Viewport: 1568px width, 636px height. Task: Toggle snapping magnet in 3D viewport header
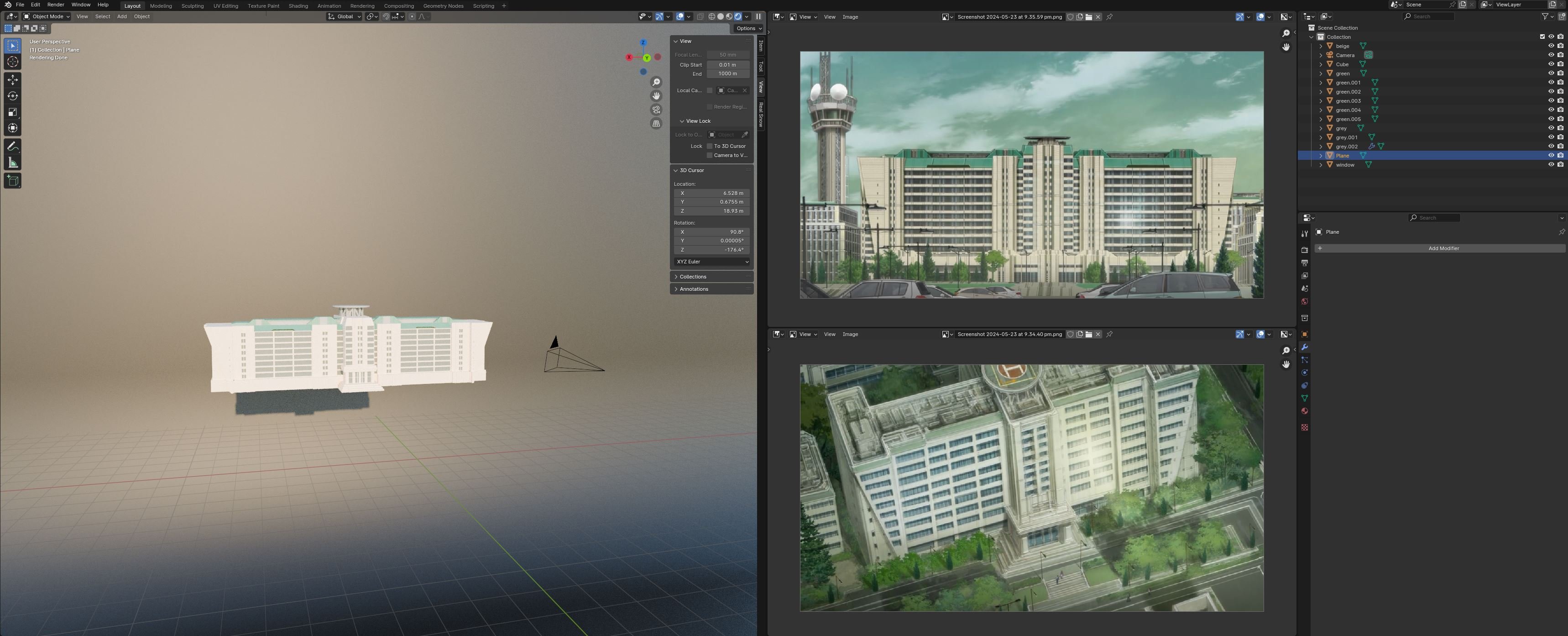point(386,16)
